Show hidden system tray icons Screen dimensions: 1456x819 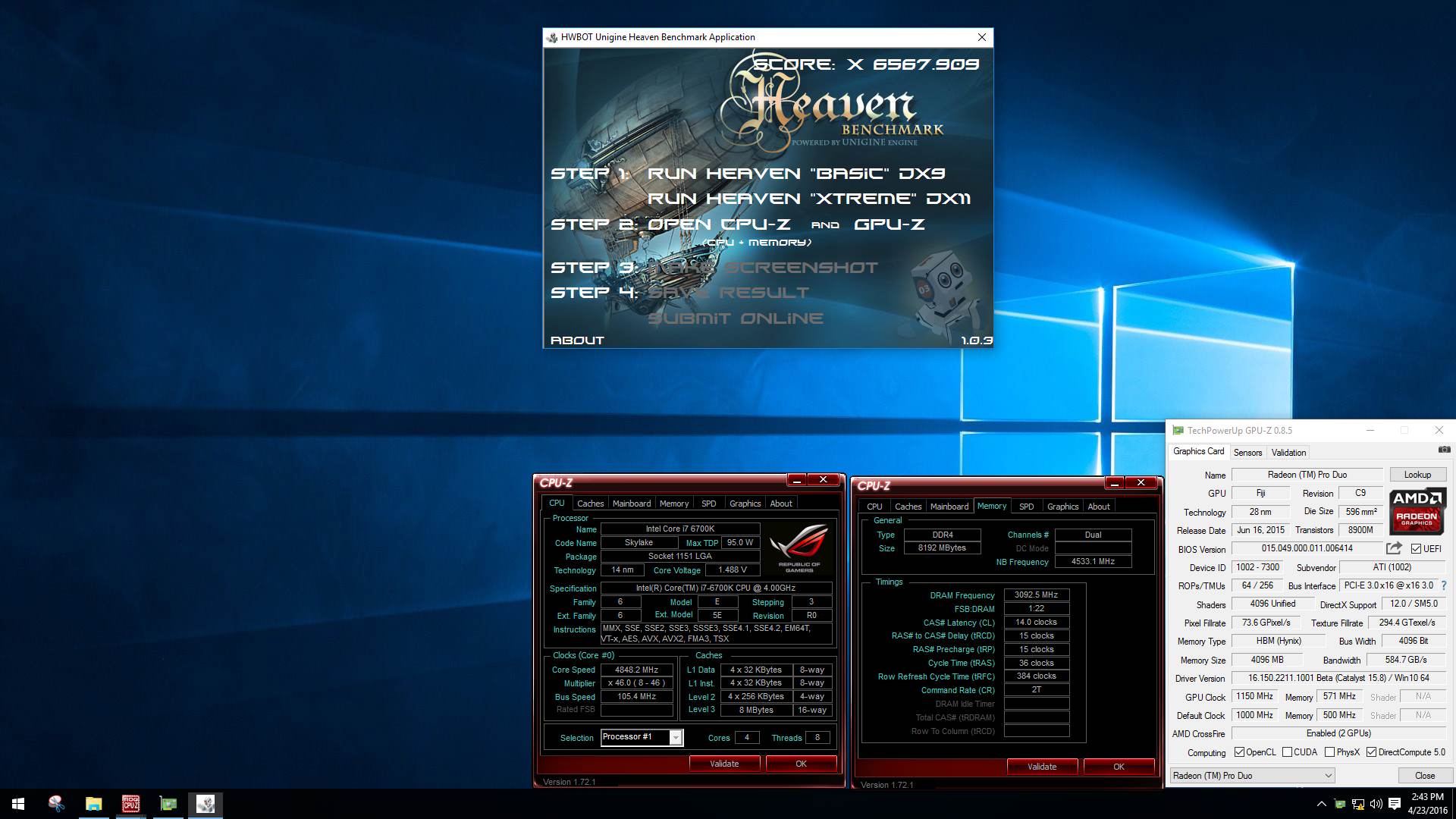(1321, 804)
